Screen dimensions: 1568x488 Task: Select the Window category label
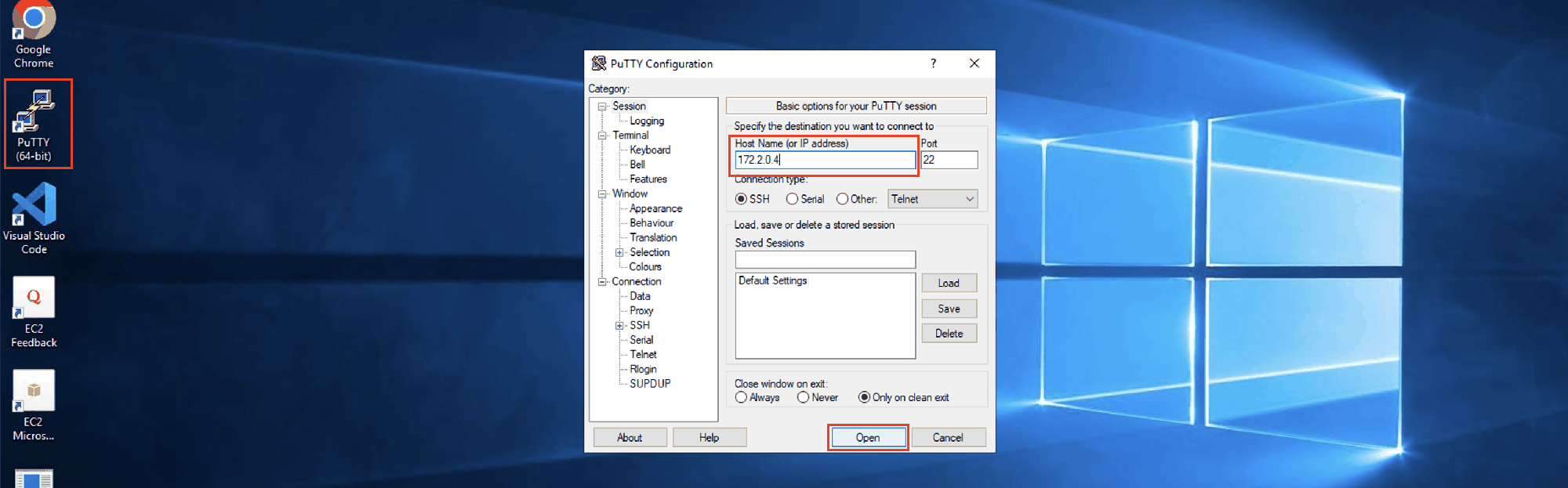coord(630,193)
